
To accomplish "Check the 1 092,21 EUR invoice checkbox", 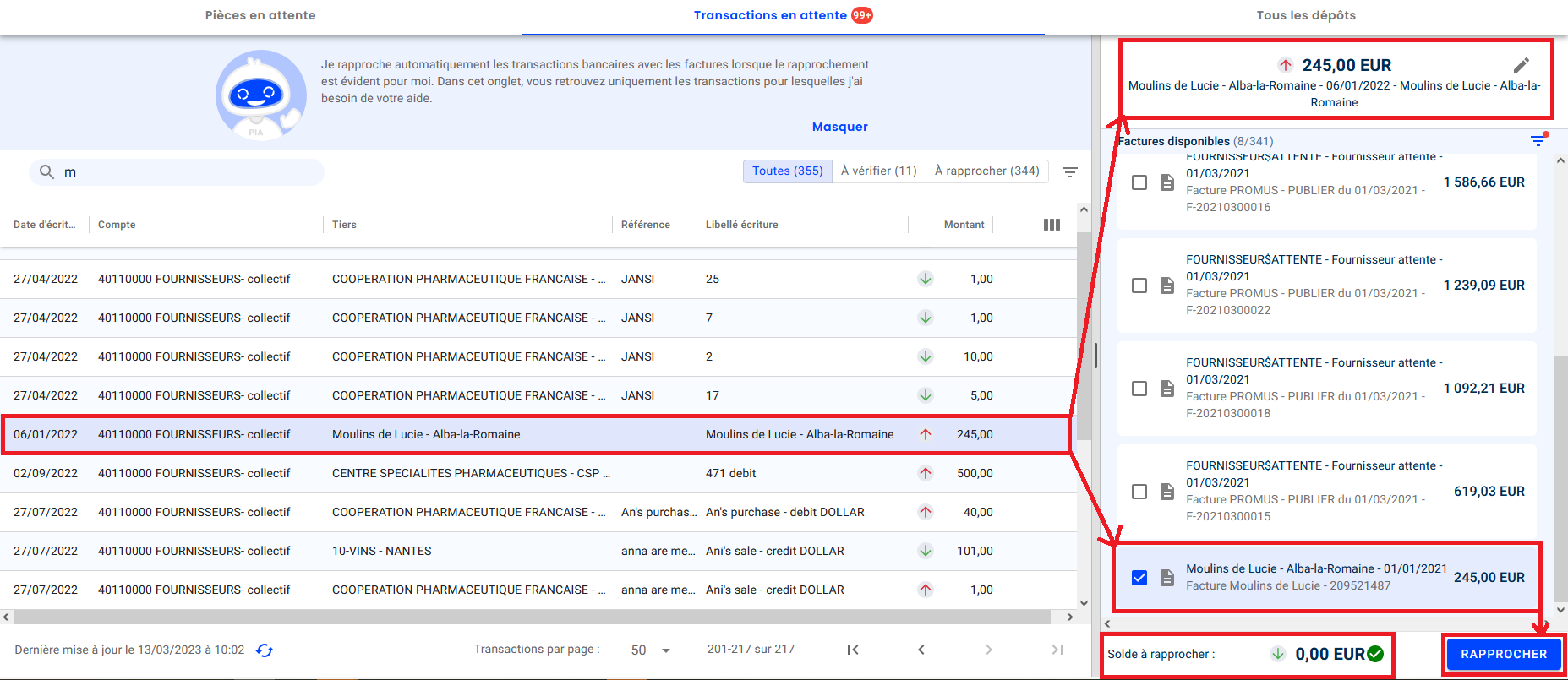I will (x=1139, y=389).
